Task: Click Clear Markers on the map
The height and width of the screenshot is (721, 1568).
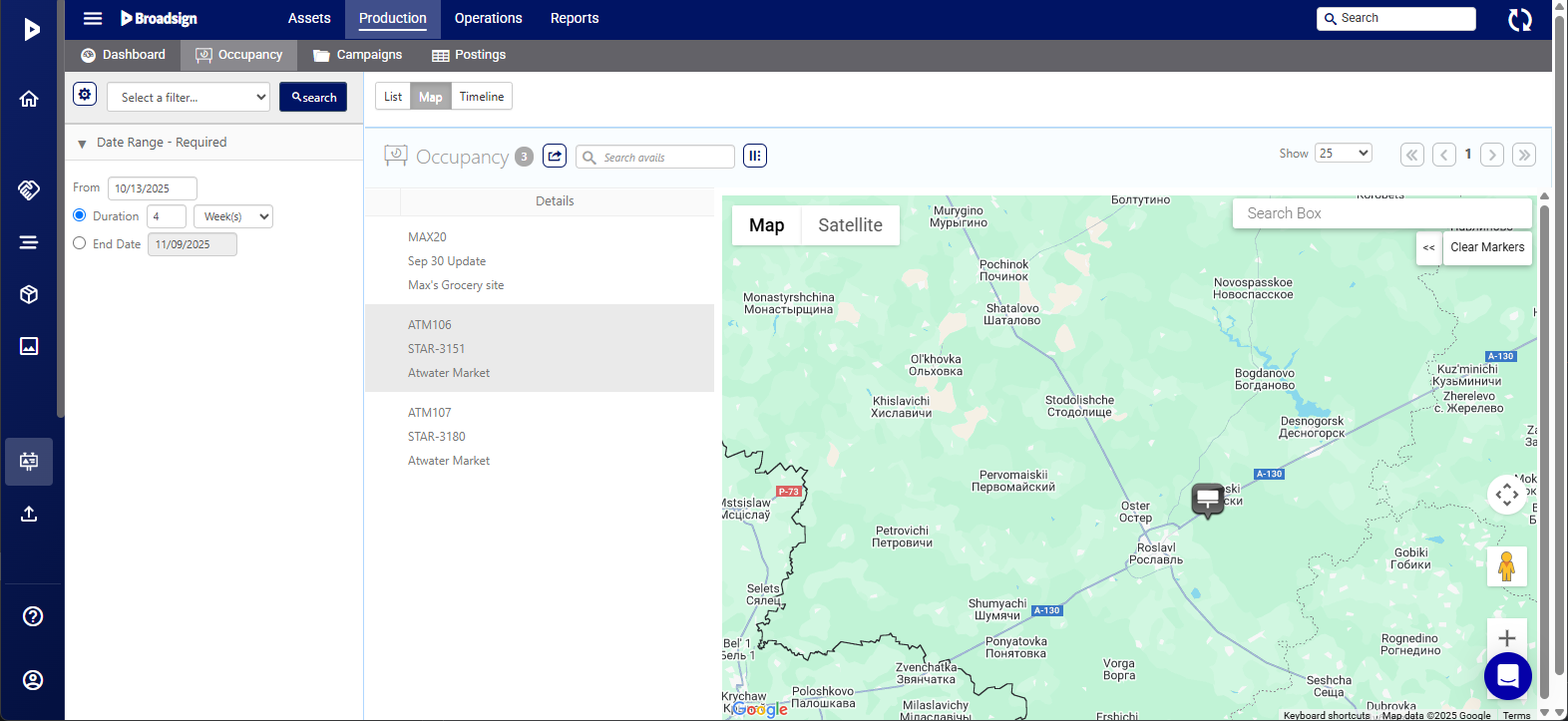Action: tap(1487, 247)
